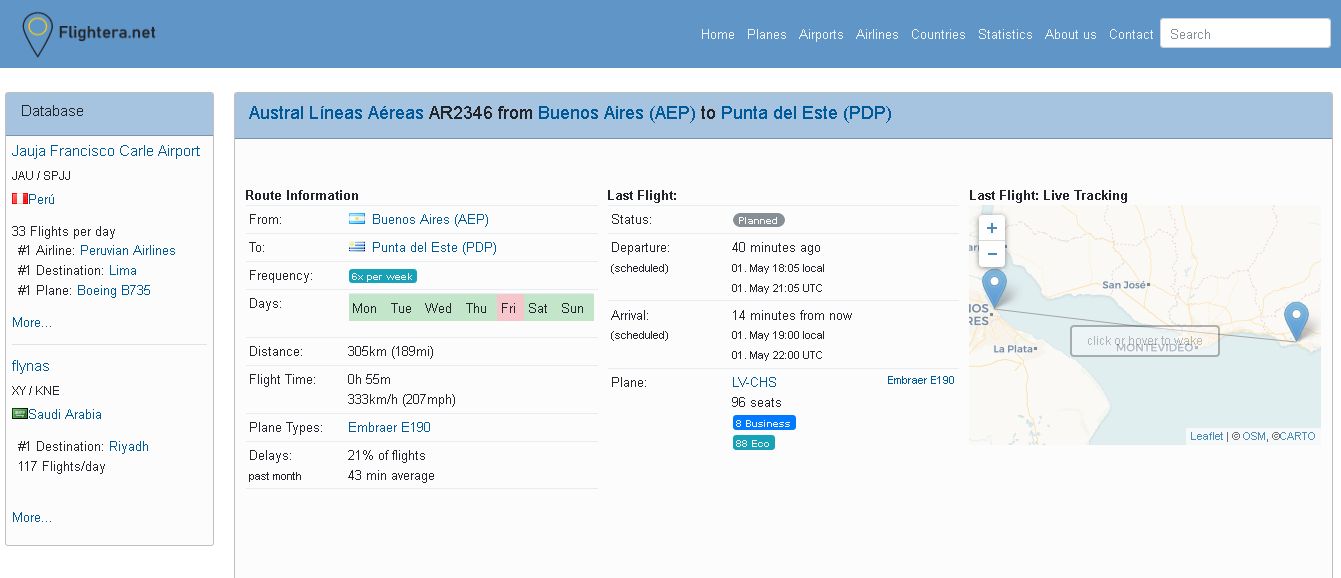Click the map zoom in button
This screenshot has height=578, width=1341.
click(992, 228)
